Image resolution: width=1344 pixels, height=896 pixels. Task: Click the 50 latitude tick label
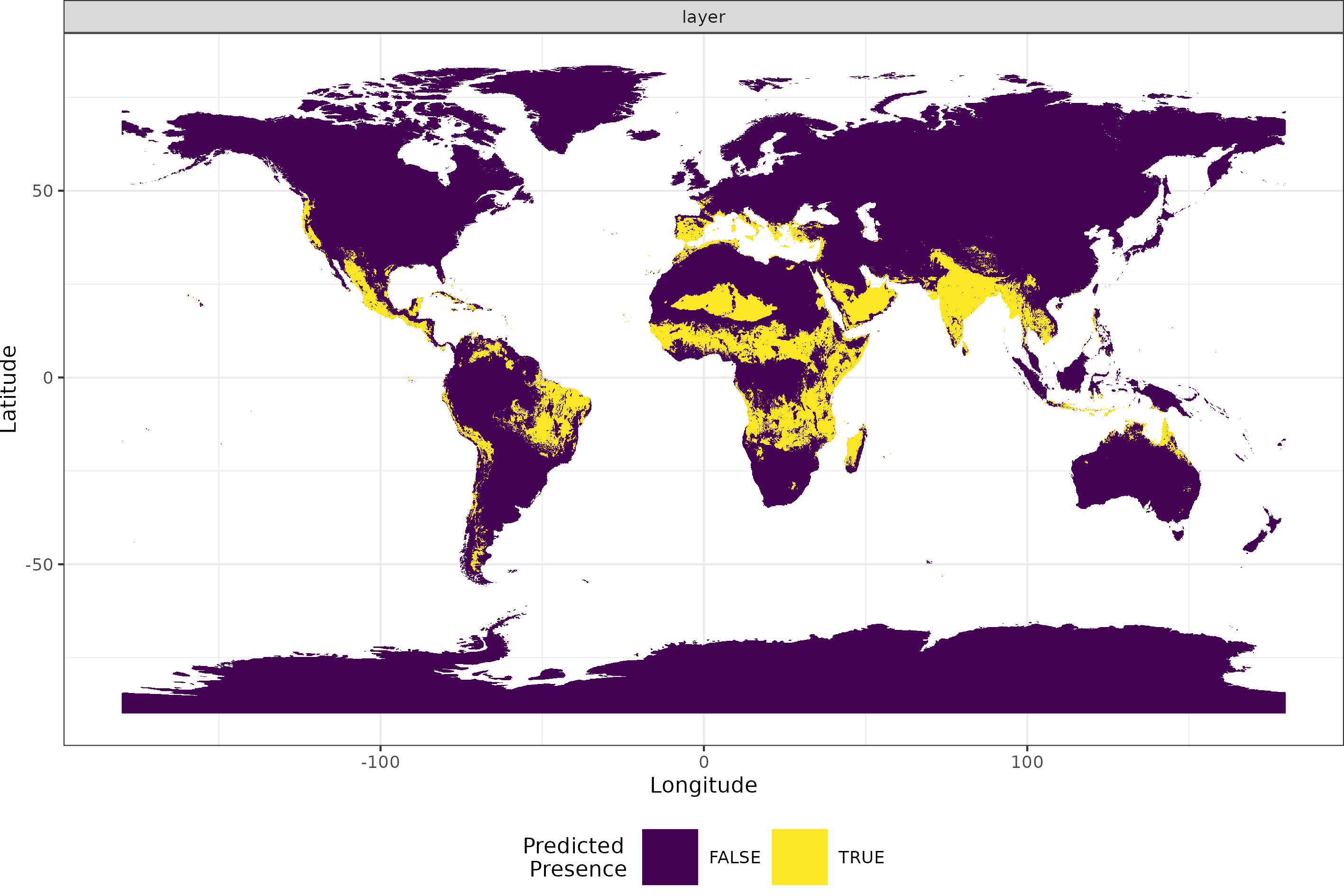(42, 191)
